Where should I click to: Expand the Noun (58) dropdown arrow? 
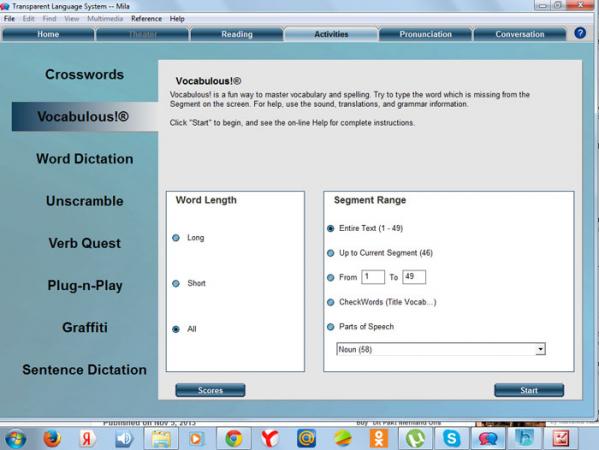tap(540, 349)
